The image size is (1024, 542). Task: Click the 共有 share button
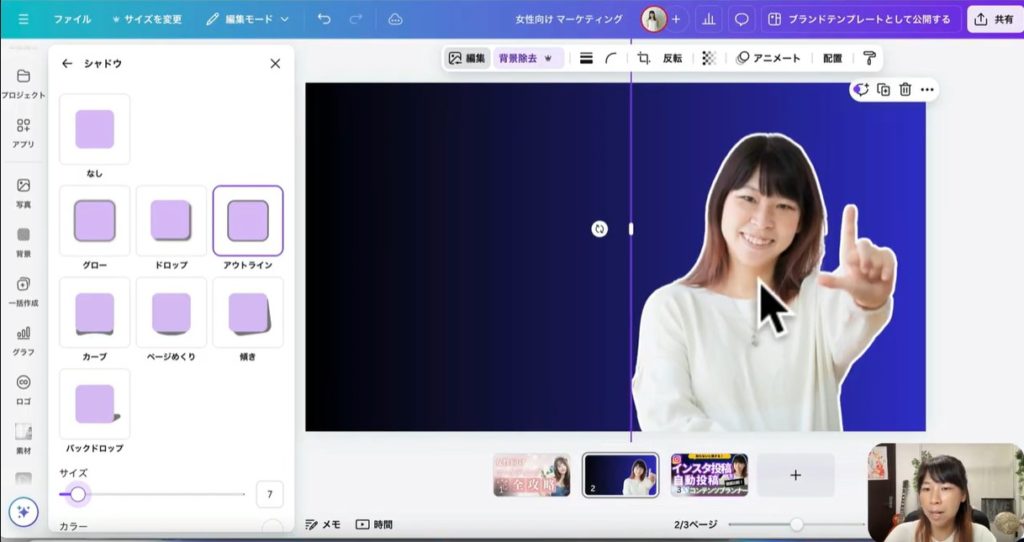[x=994, y=19]
